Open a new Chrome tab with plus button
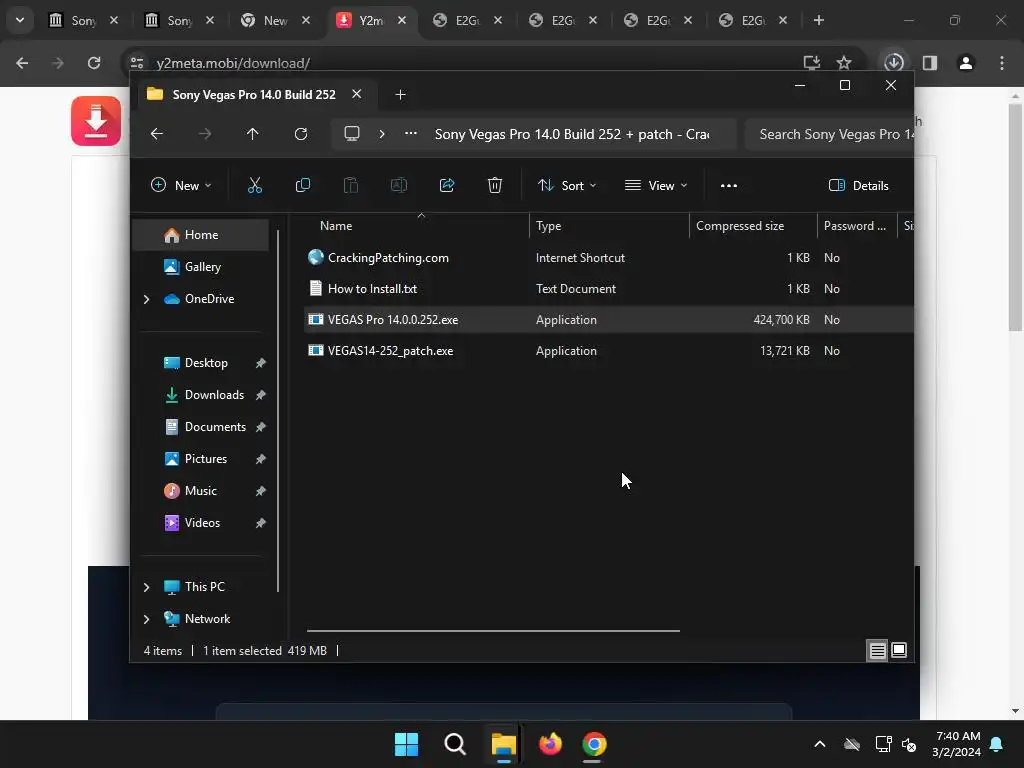 pyautogui.click(x=818, y=20)
